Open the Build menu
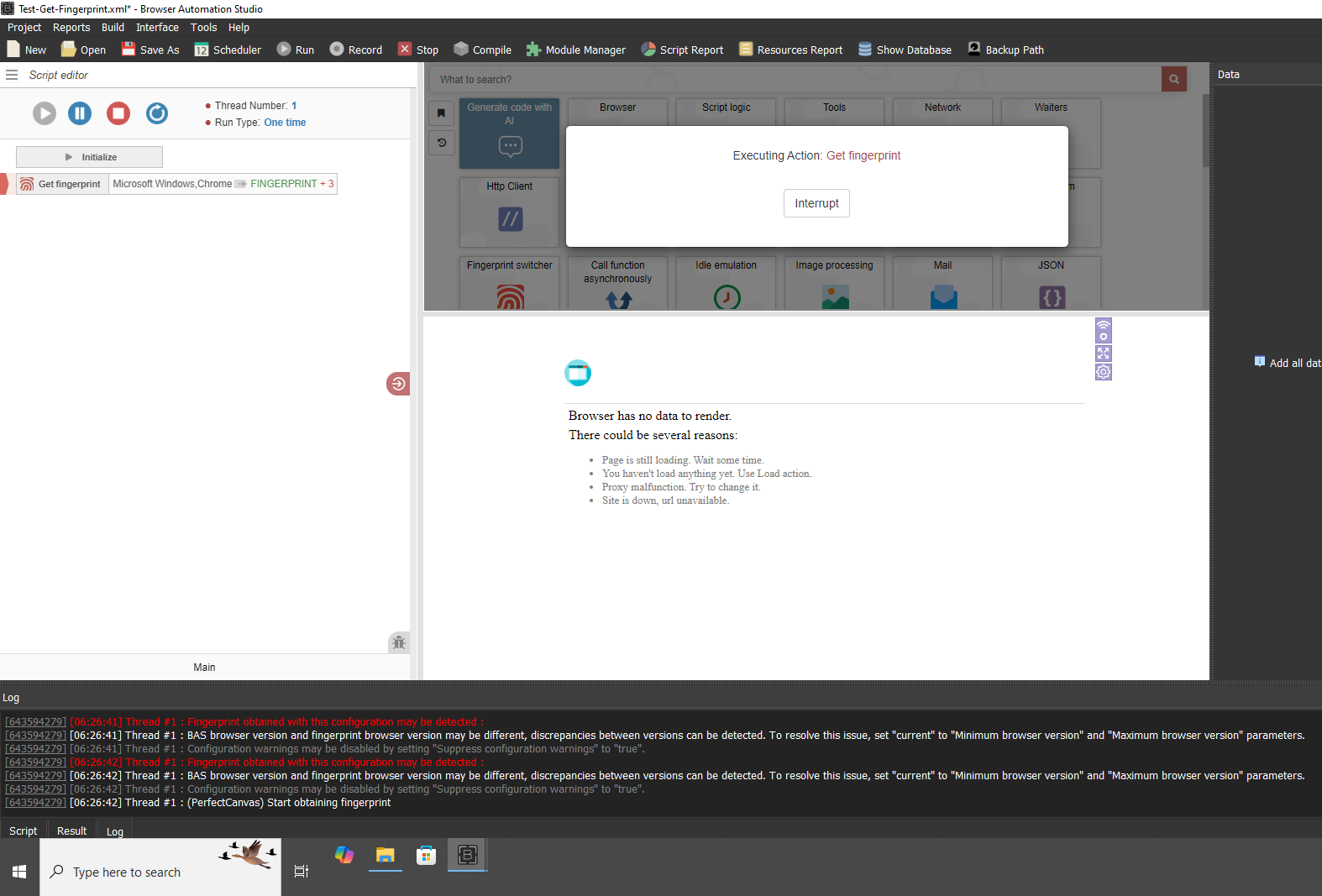Screen dimensions: 1322x896 [x=113, y=28]
